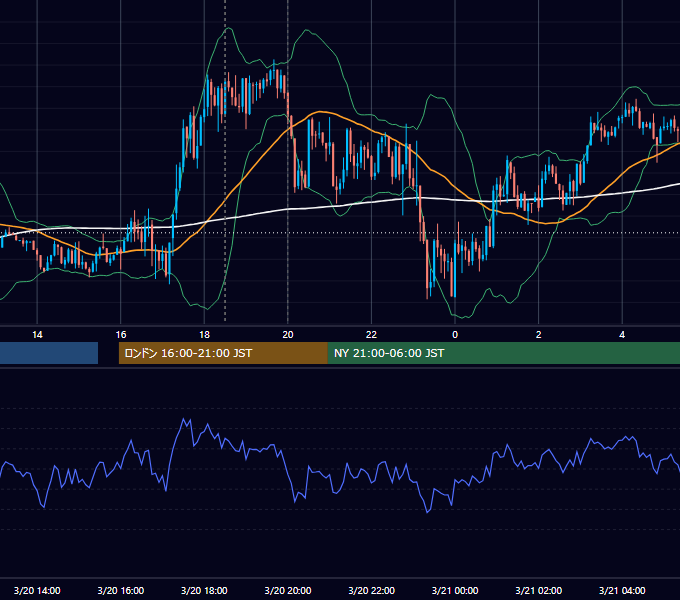Image resolution: width=680 pixels, height=600 pixels.
Task: Click the hour label 16 on the time axis
Action: pyautogui.click(x=121, y=335)
